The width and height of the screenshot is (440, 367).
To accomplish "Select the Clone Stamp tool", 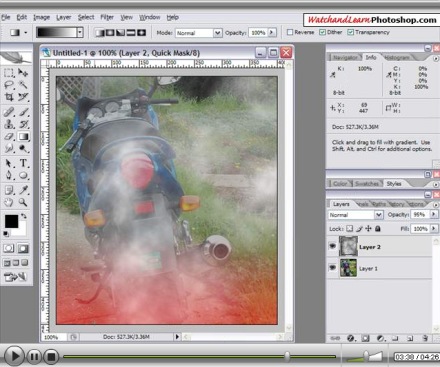I will [x=9, y=124].
